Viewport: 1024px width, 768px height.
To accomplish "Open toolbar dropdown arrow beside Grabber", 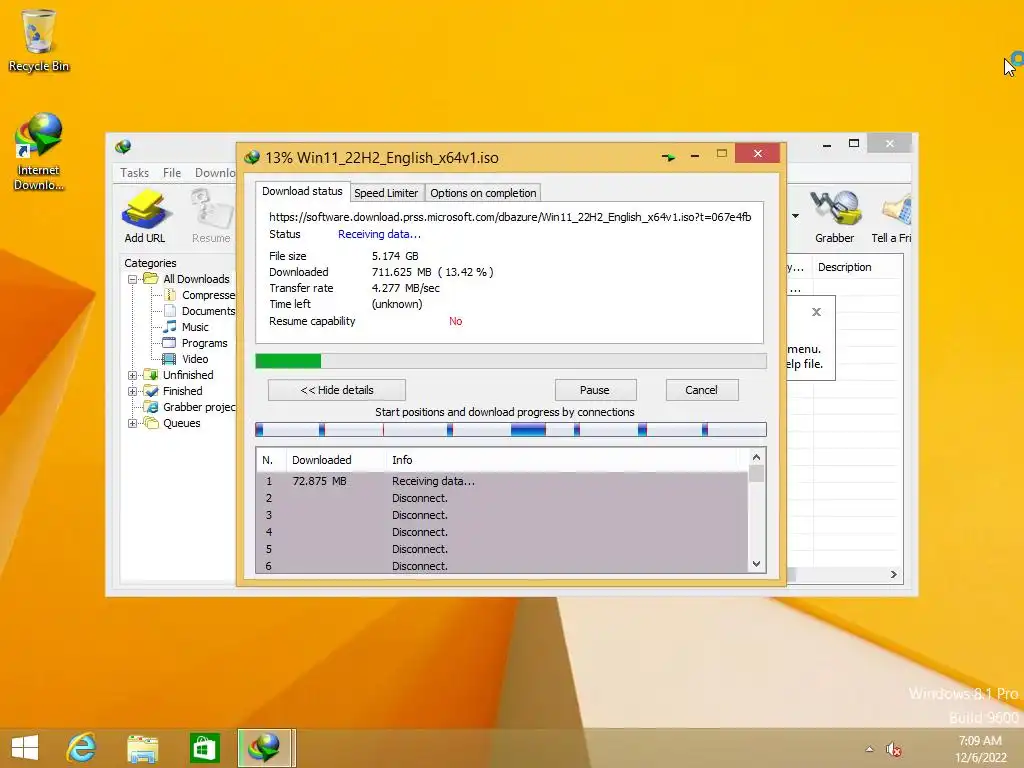I will pos(795,216).
